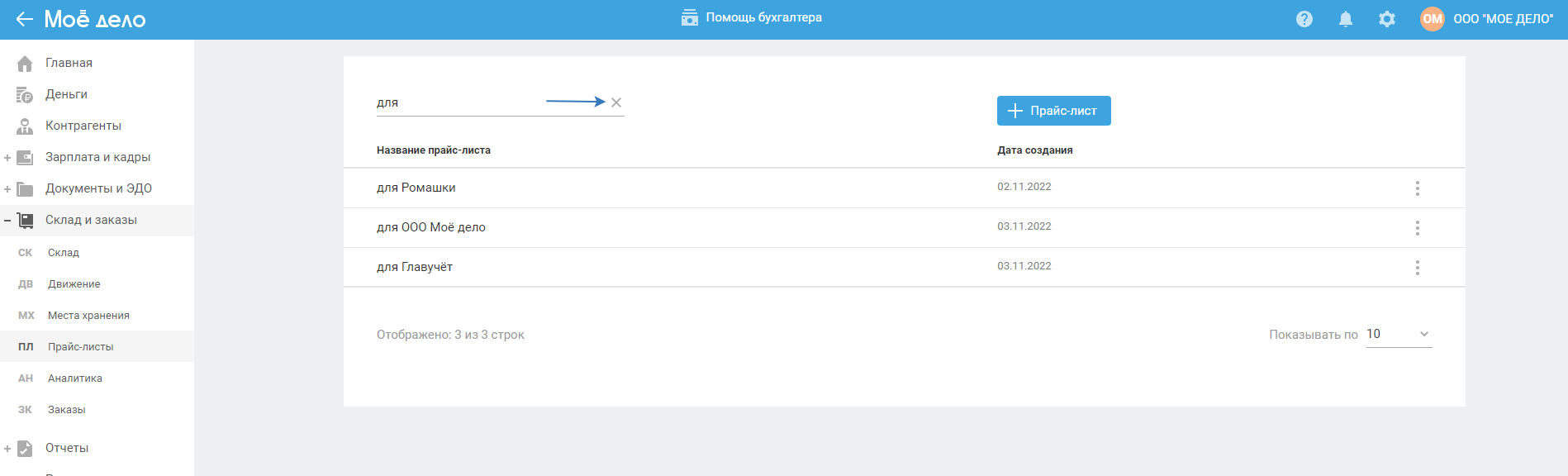1568x476 pixels.
Task: Open settings with the gear icon
Action: pos(1387,19)
